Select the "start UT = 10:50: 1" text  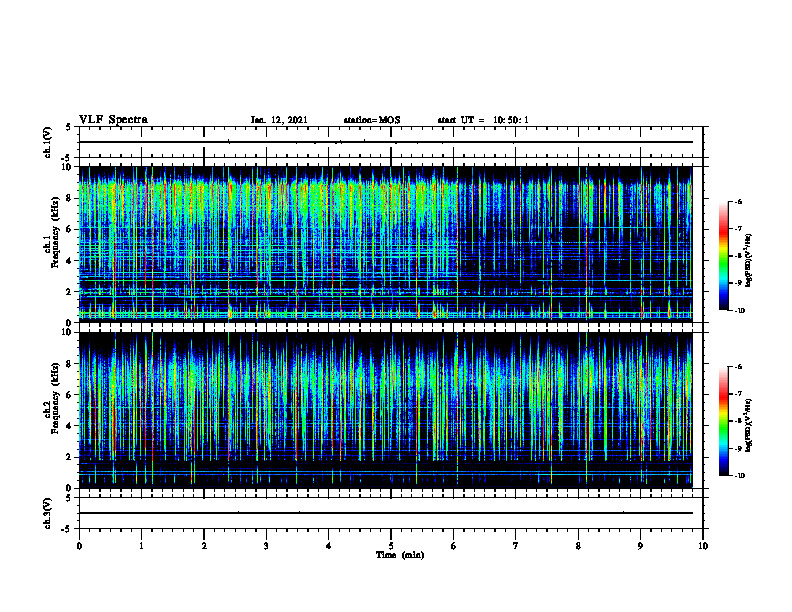pyautogui.click(x=483, y=120)
